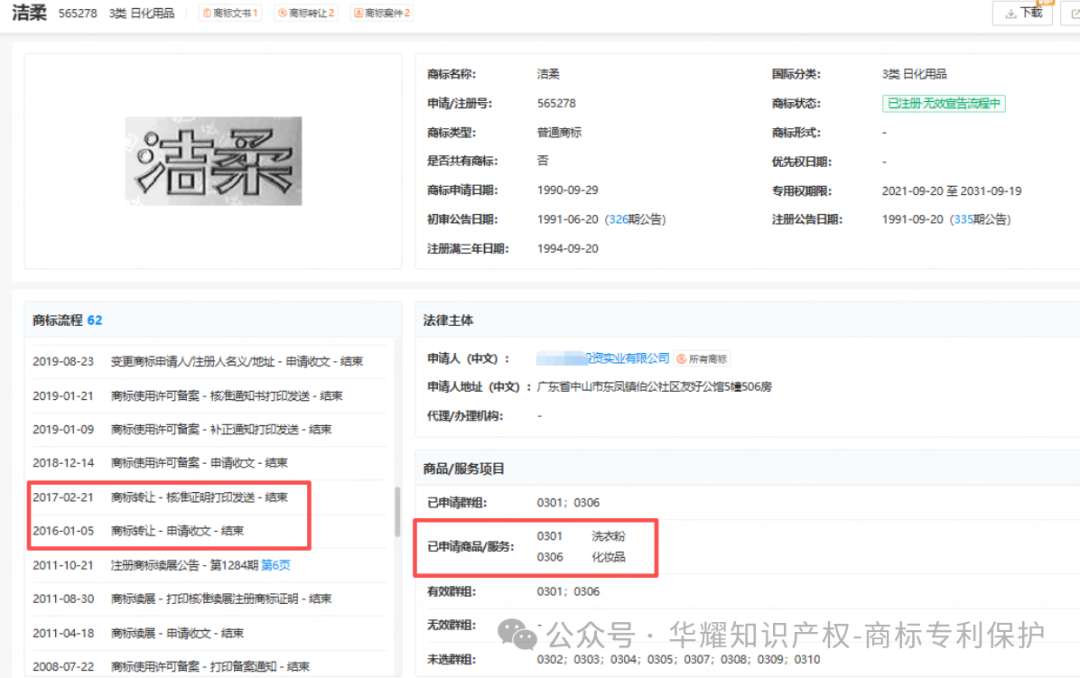Click the 下载 download button
Viewport: 1080px width, 678px height.
pyautogui.click(x=1022, y=13)
